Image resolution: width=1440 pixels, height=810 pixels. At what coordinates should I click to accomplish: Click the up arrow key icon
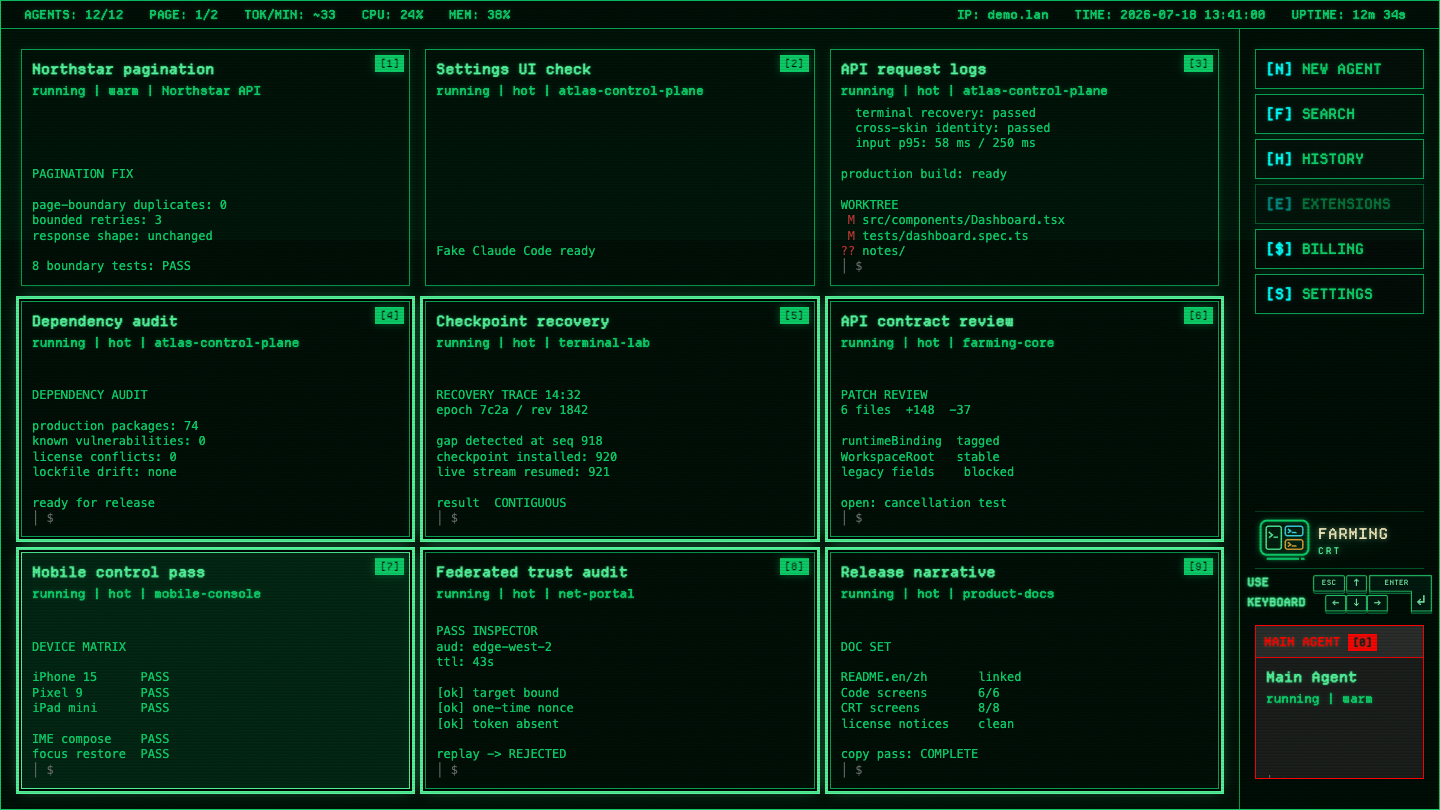point(1356,583)
